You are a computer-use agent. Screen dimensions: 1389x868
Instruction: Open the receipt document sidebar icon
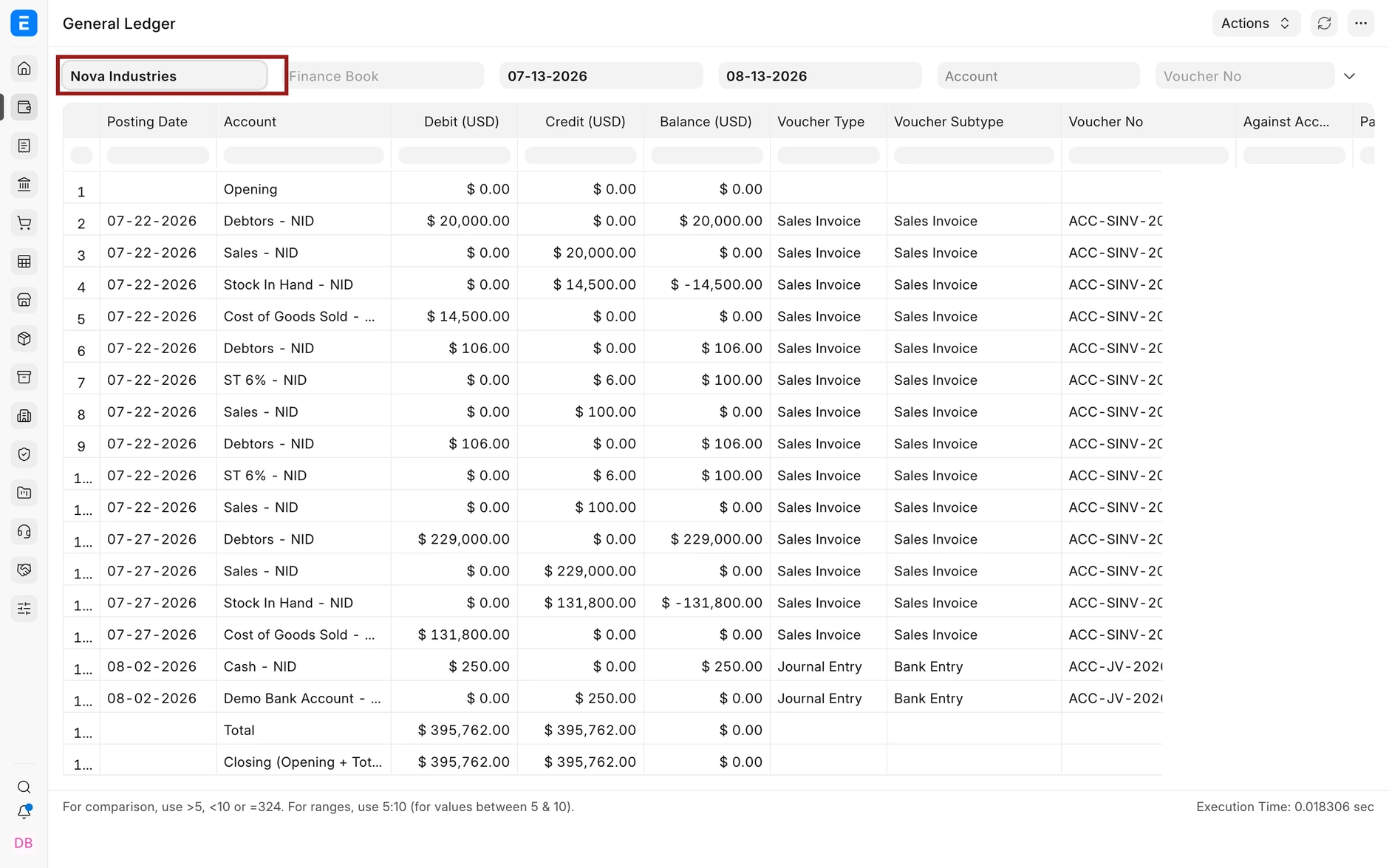[24, 146]
